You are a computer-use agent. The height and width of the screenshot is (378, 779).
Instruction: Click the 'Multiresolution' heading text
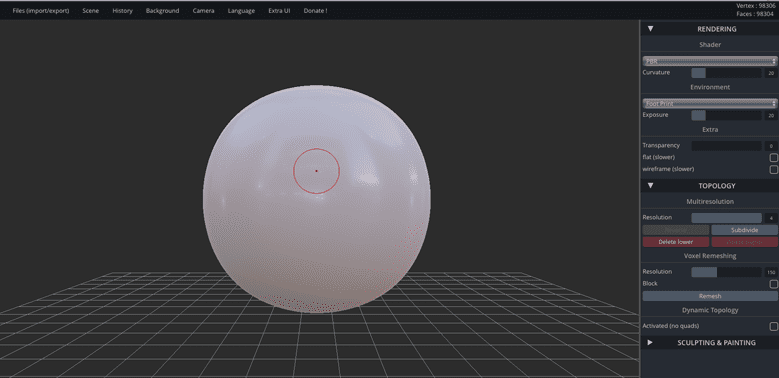tap(710, 201)
